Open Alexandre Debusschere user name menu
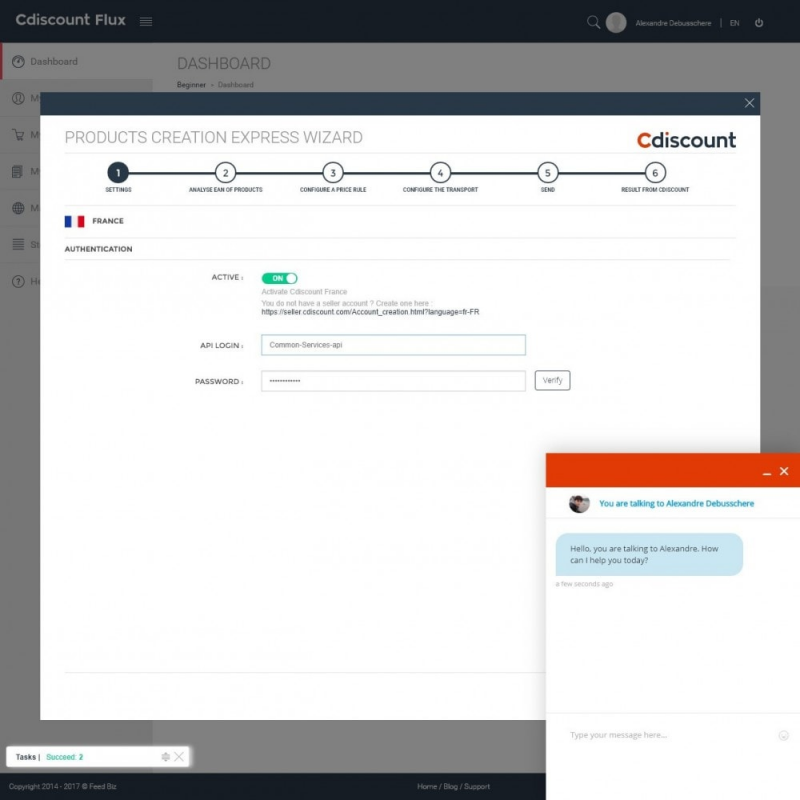The height and width of the screenshot is (800, 800). (673, 23)
